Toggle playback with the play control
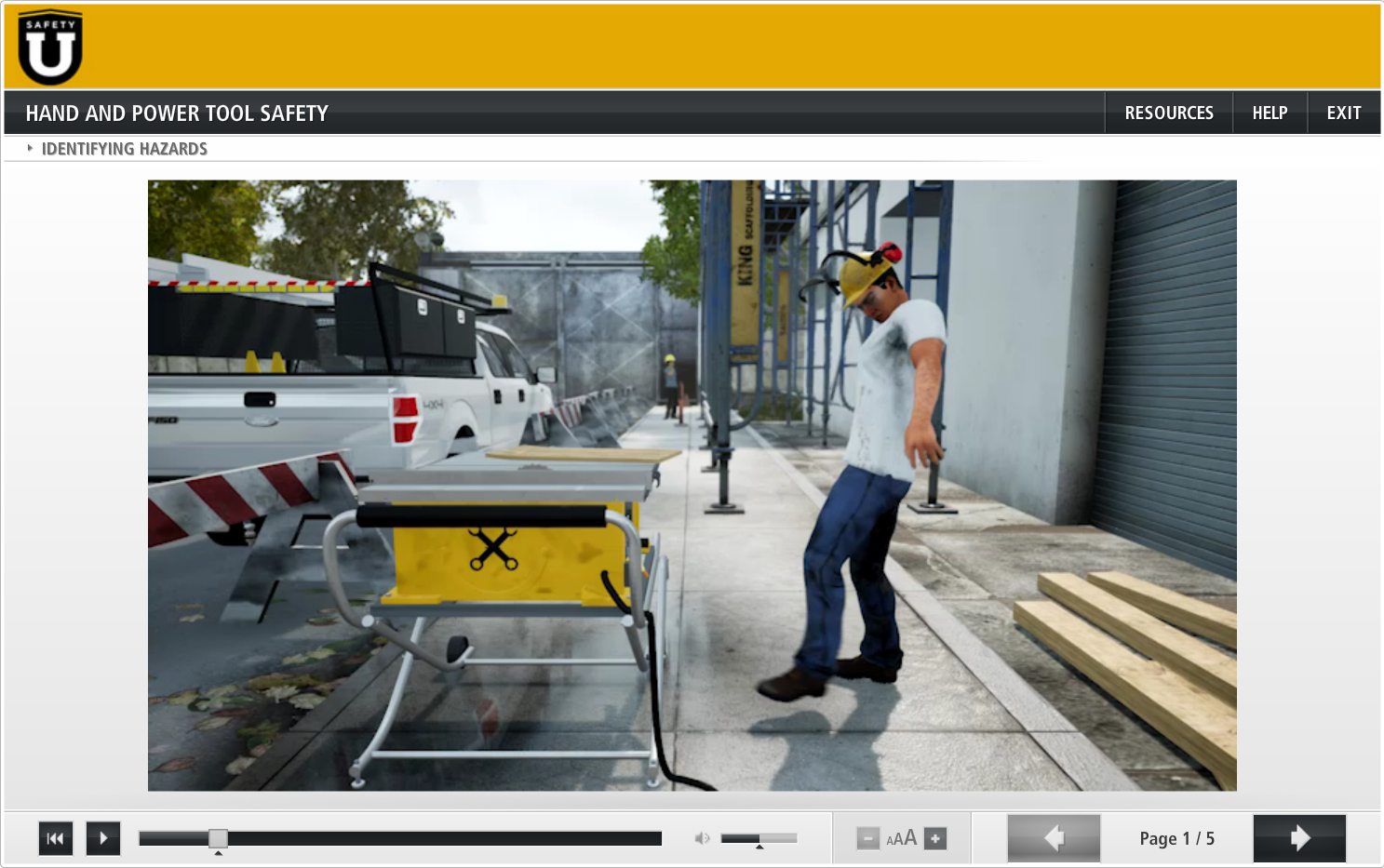Screen dimensions: 1384x868 (102, 838)
